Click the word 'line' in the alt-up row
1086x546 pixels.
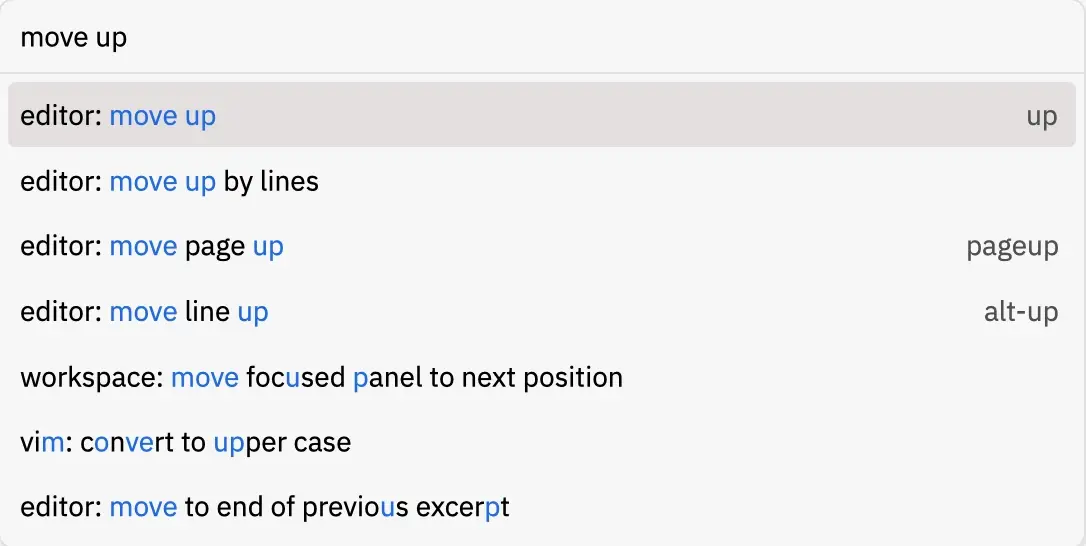[207, 312]
